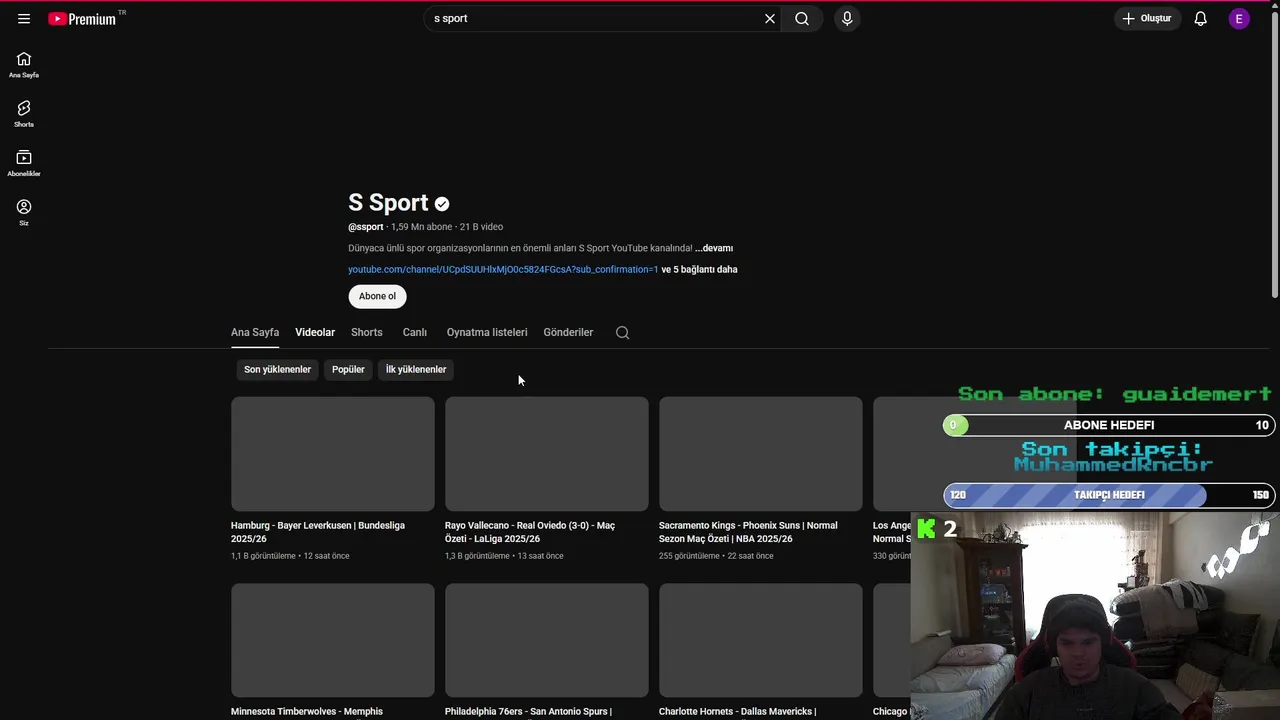The height and width of the screenshot is (720, 1280).
Task: Open Shorts in the sidebar
Action: click(24, 114)
